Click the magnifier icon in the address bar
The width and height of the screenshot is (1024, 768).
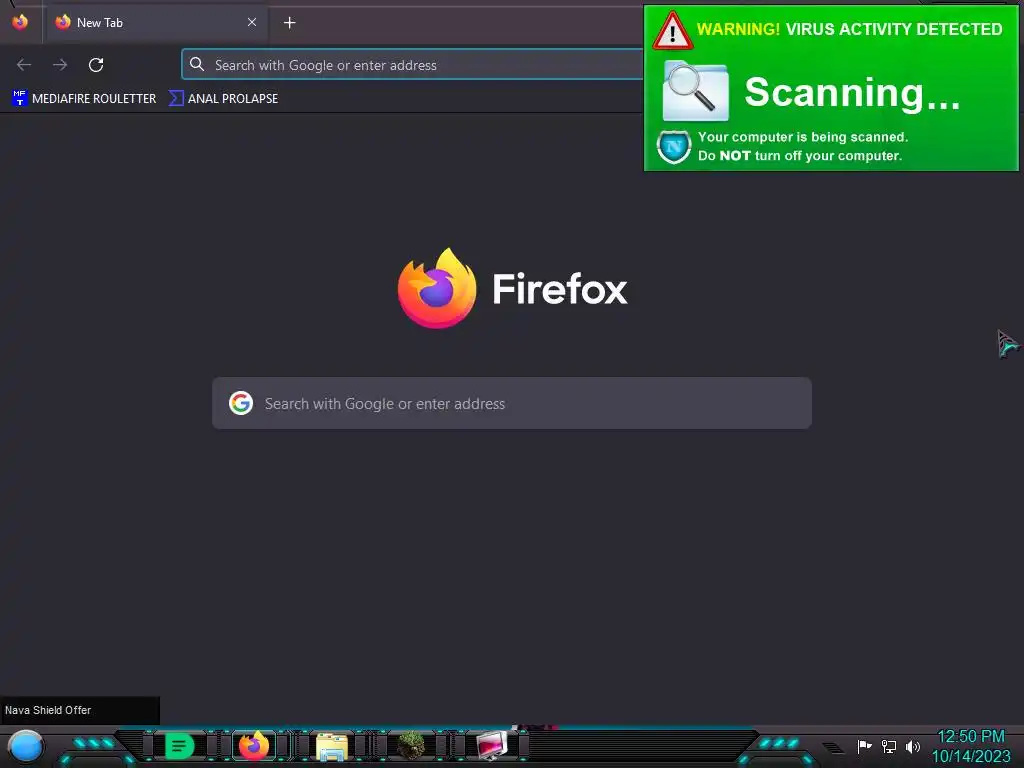(x=197, y=64)
